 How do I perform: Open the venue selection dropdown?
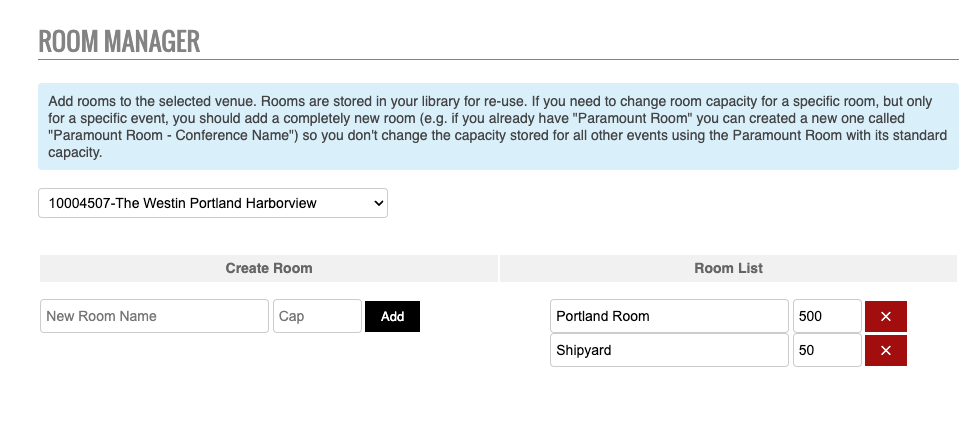tap(213, 203)
